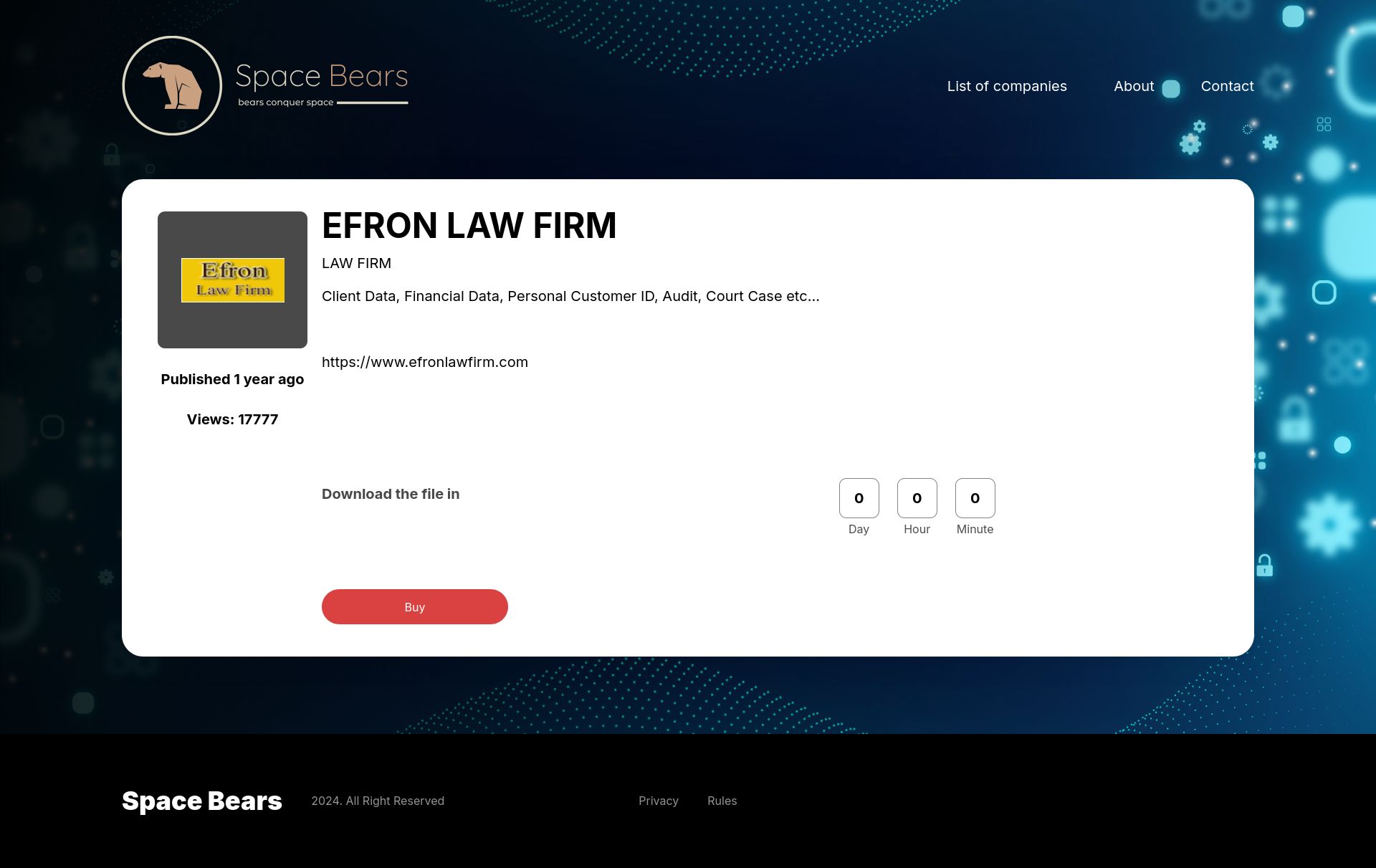Click the Hour countdown box

pos(917,498)
